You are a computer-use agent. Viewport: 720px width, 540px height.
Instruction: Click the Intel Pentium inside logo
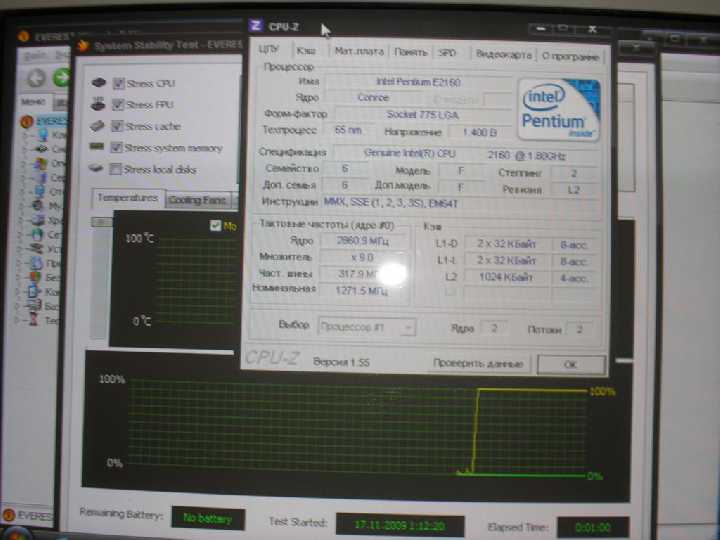[x=558, y=109]
